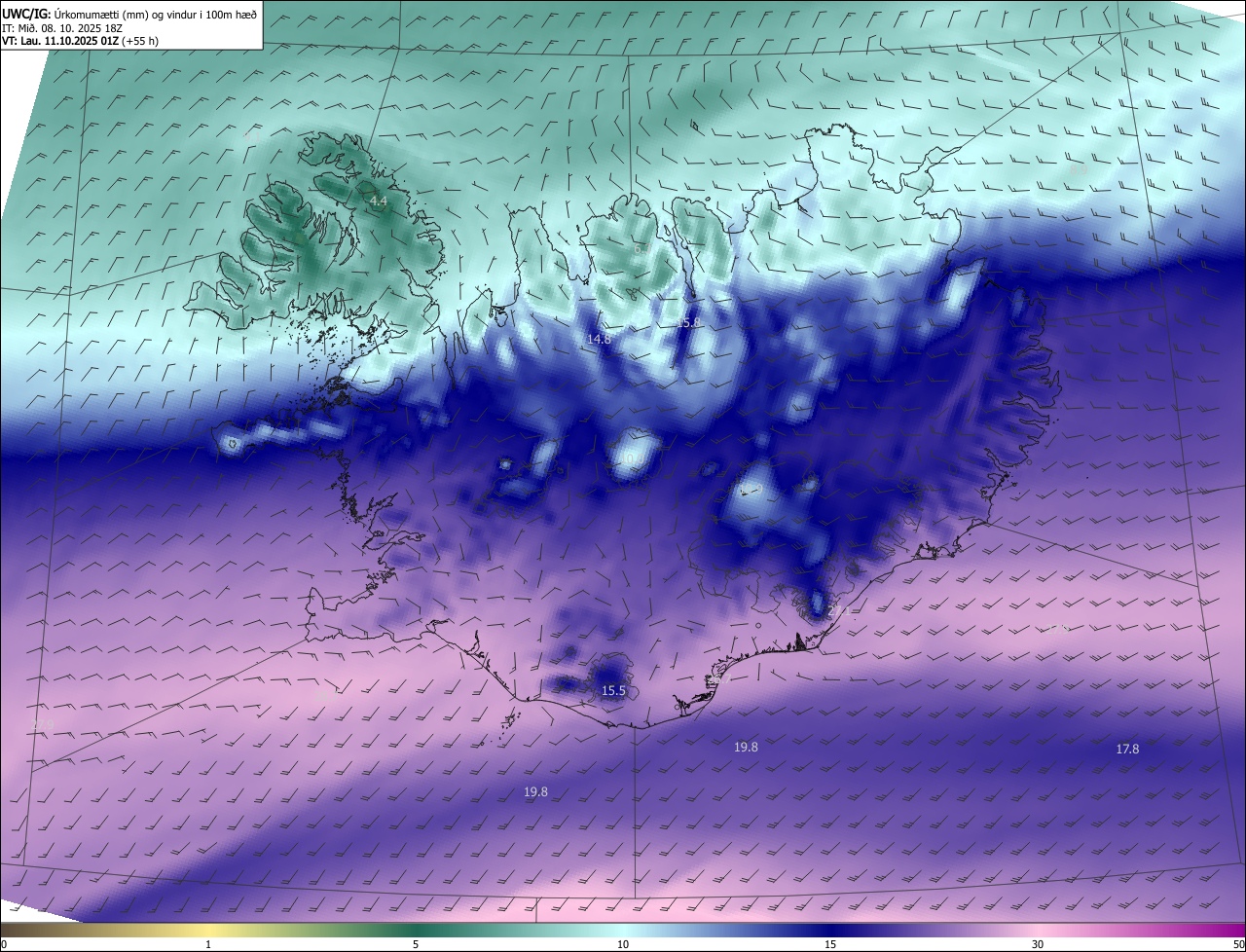Click the pink colorbar segment above tick 30

(1038, 931)
